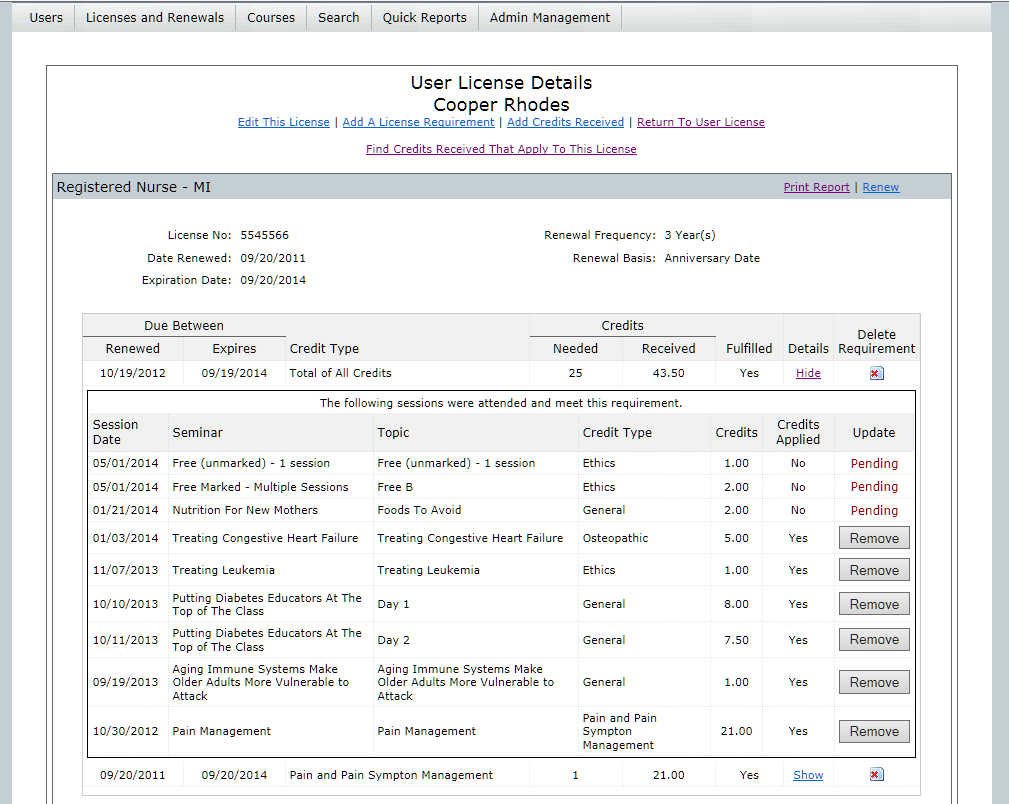Remove the Treating Congestive Heart Failure session

point(874,538)
